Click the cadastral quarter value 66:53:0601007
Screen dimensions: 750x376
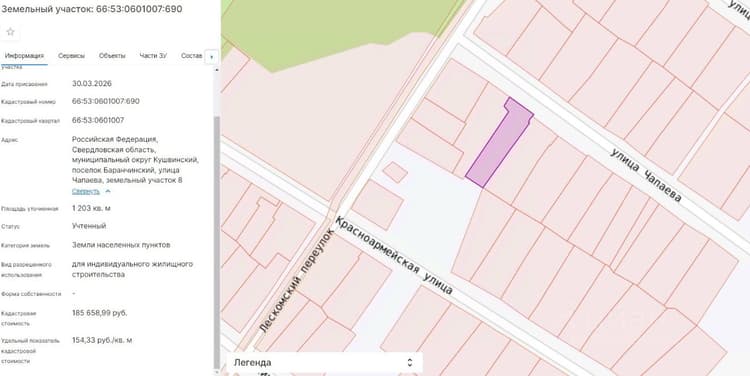click(x=98, y=120)
